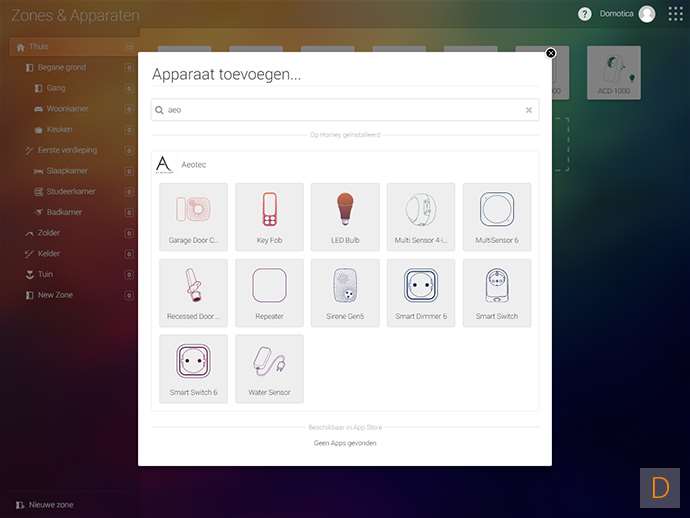Click the Zones & Apparaten title

click(75, 15)
